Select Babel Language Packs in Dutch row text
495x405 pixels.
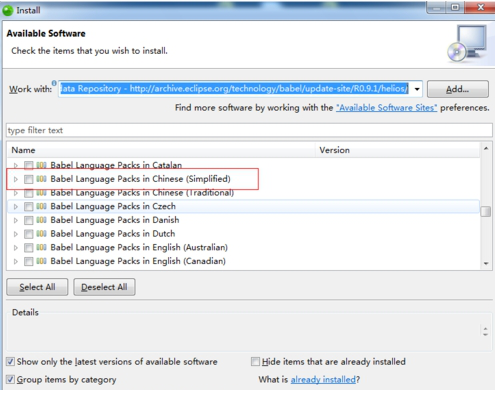pyautogui.click(x=113, y=234)
